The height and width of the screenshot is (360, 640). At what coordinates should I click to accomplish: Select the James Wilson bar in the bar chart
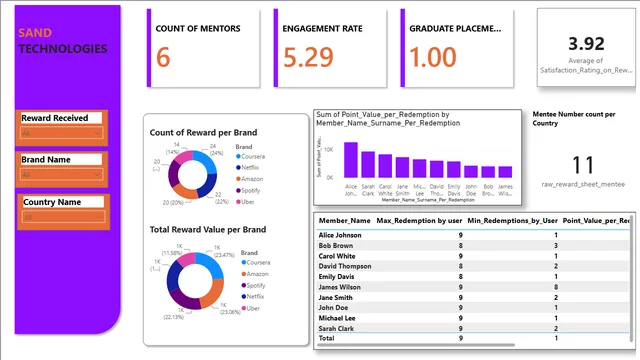point(505,172)
